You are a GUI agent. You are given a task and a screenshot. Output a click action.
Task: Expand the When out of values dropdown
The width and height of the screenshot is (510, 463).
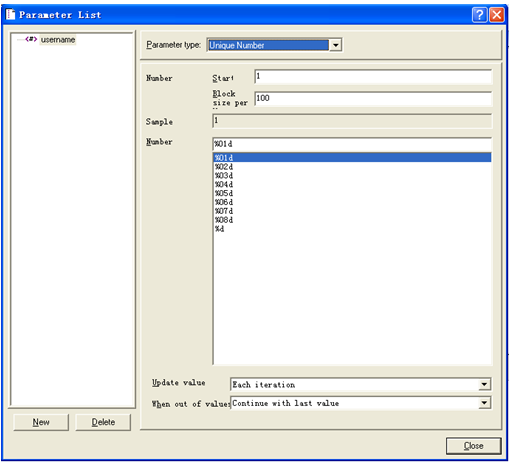484,403
